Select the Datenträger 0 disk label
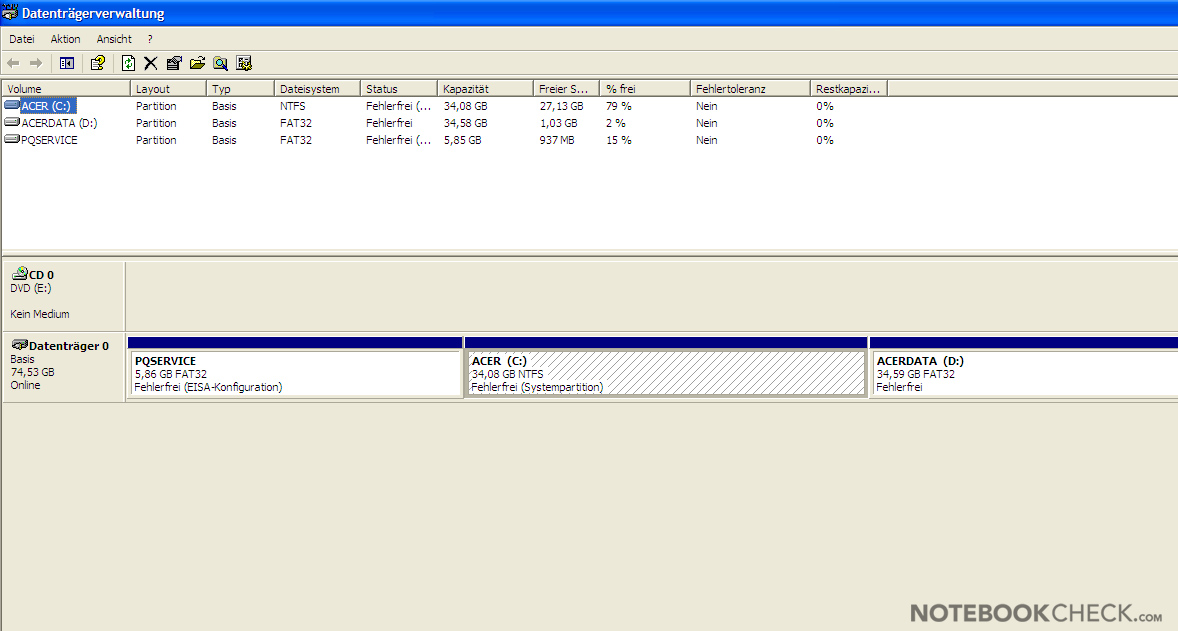Screen dimensions: 1178x631 tap(69, 346)
